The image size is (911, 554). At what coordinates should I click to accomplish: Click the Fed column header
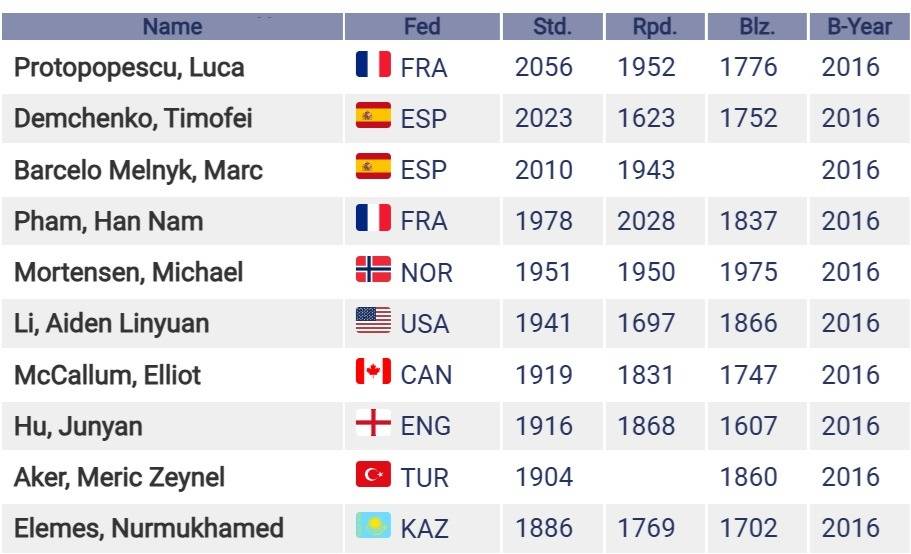click(x=422, y=27)
